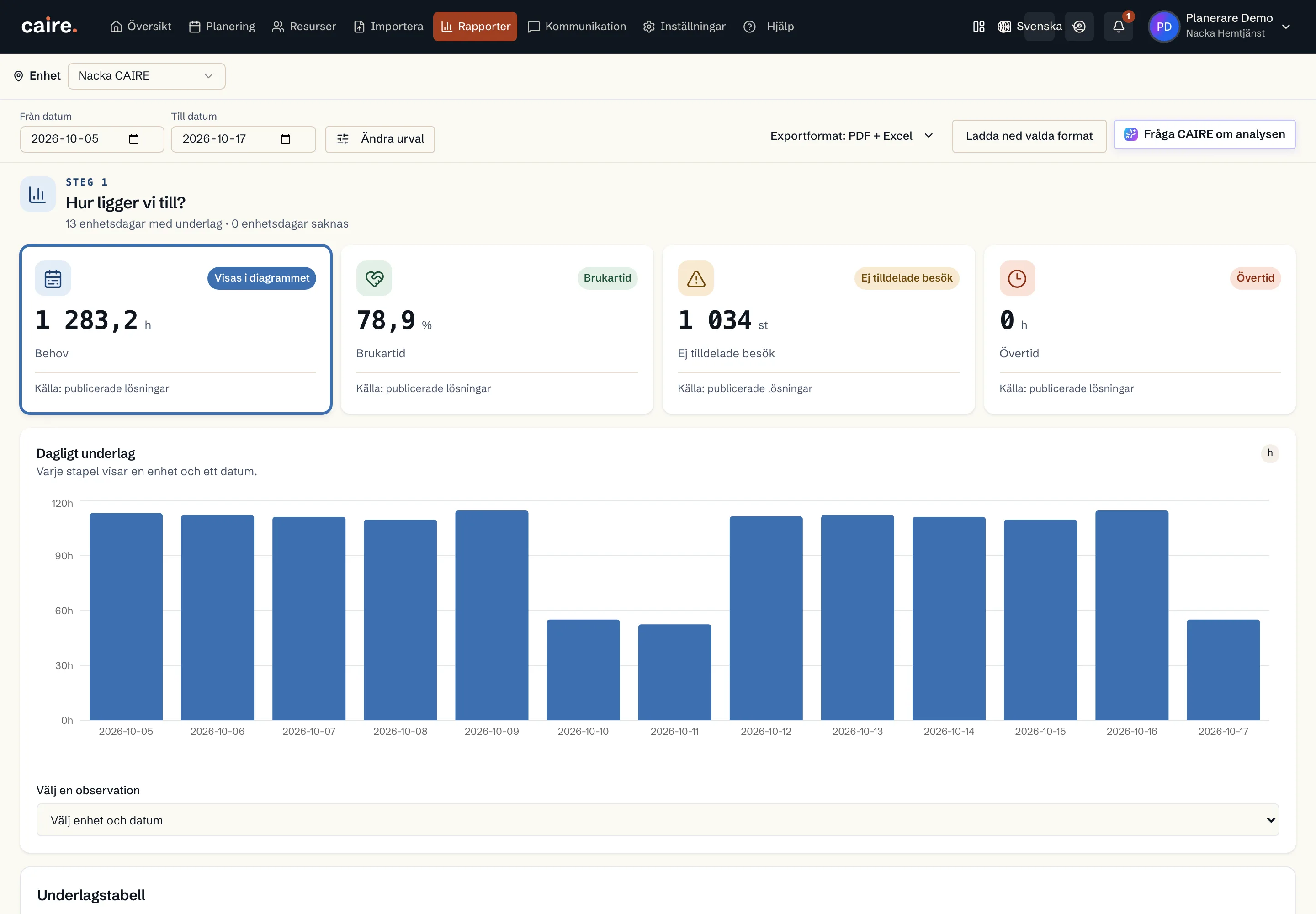The image size is (1316, 914).
Task: Open the notifications bell icon
Action: (x=1118, y=27)
